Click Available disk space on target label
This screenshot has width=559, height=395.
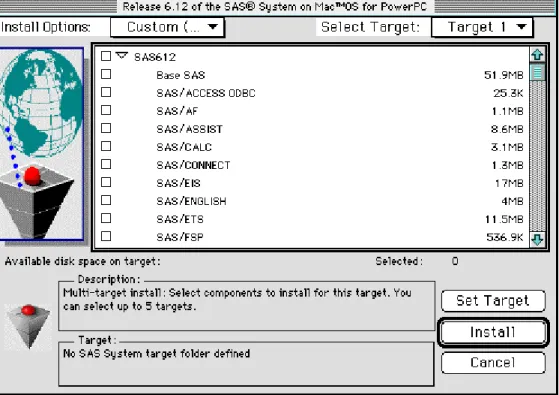pyautogui.click(x=83, y=261)
